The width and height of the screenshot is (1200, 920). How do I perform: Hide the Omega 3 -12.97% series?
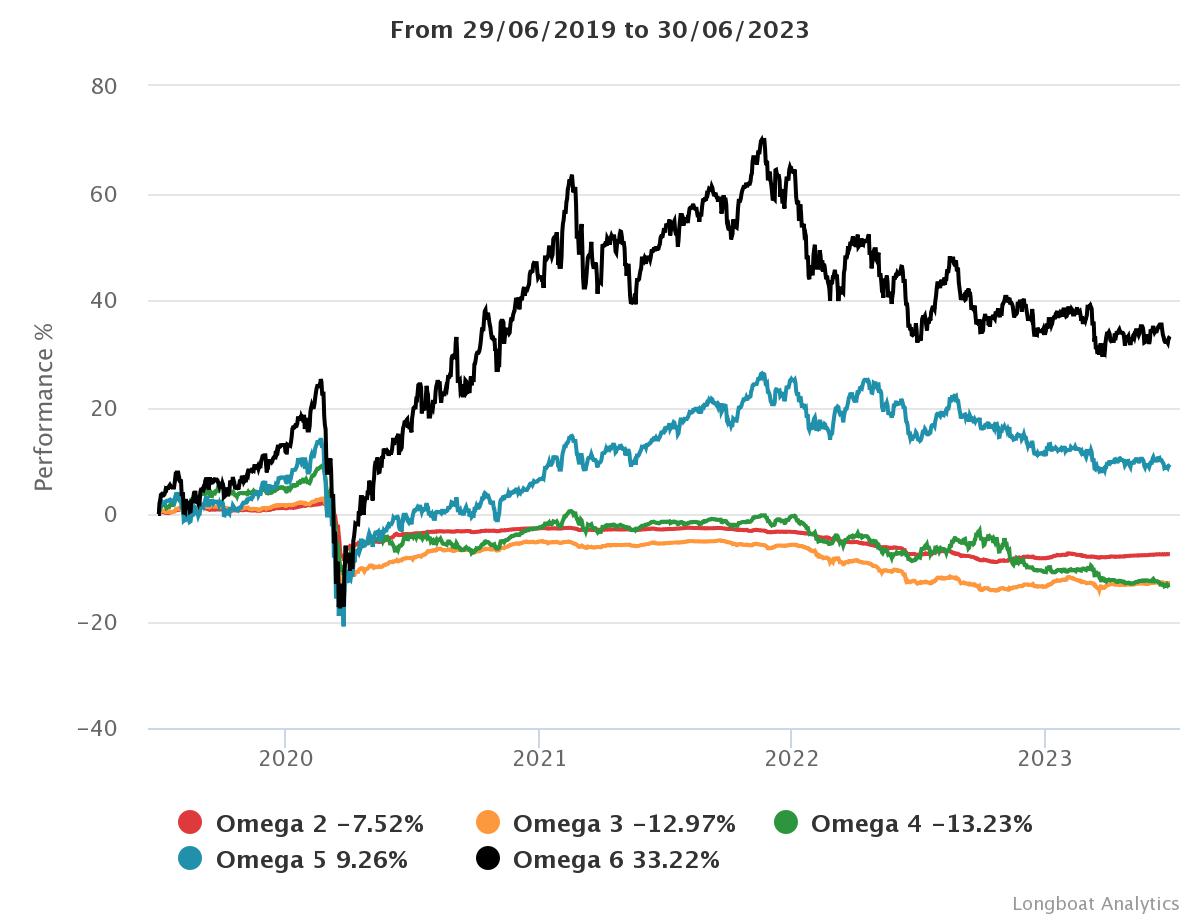[x=624, y=824]
